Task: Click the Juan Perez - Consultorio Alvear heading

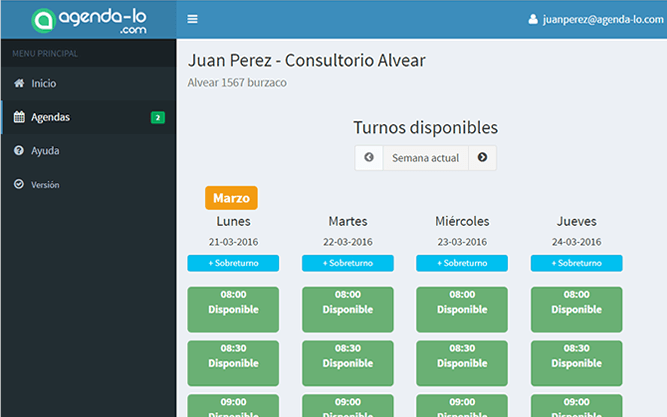Action: click(x=307, y=60)
